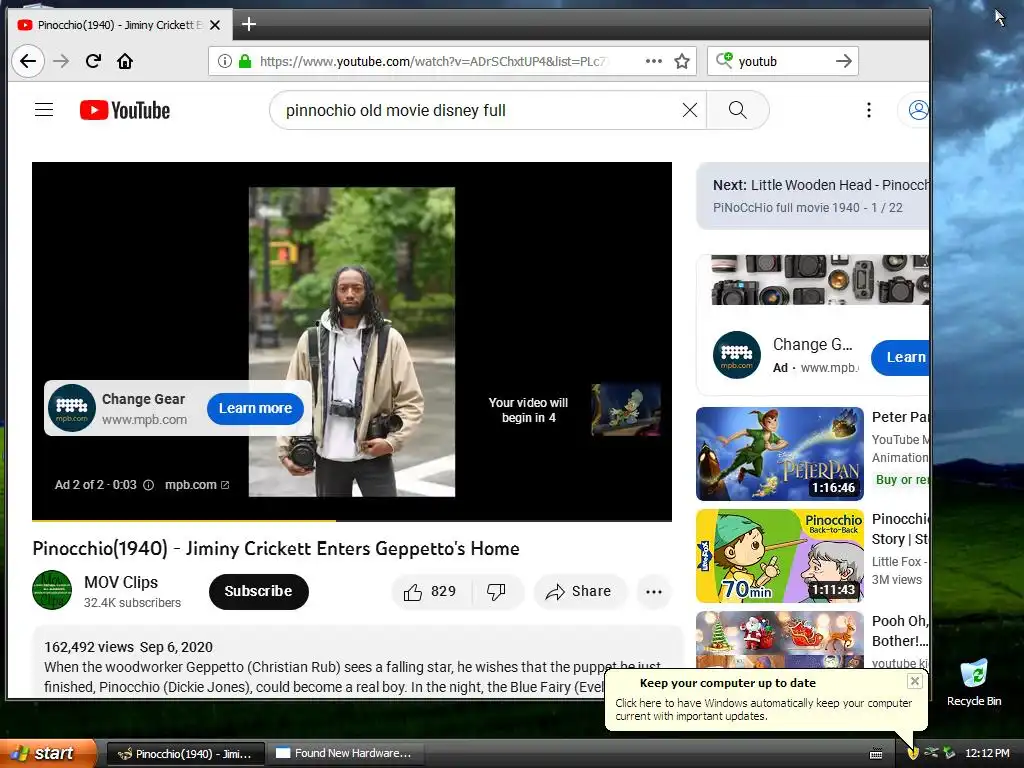
Task: Click the green padlock security icon
Action: tap(245, 61)
